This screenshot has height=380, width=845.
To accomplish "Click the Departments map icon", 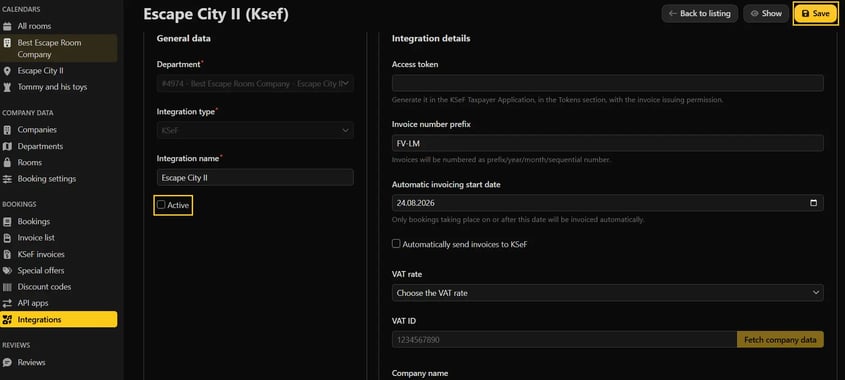I will click(7, 146).
